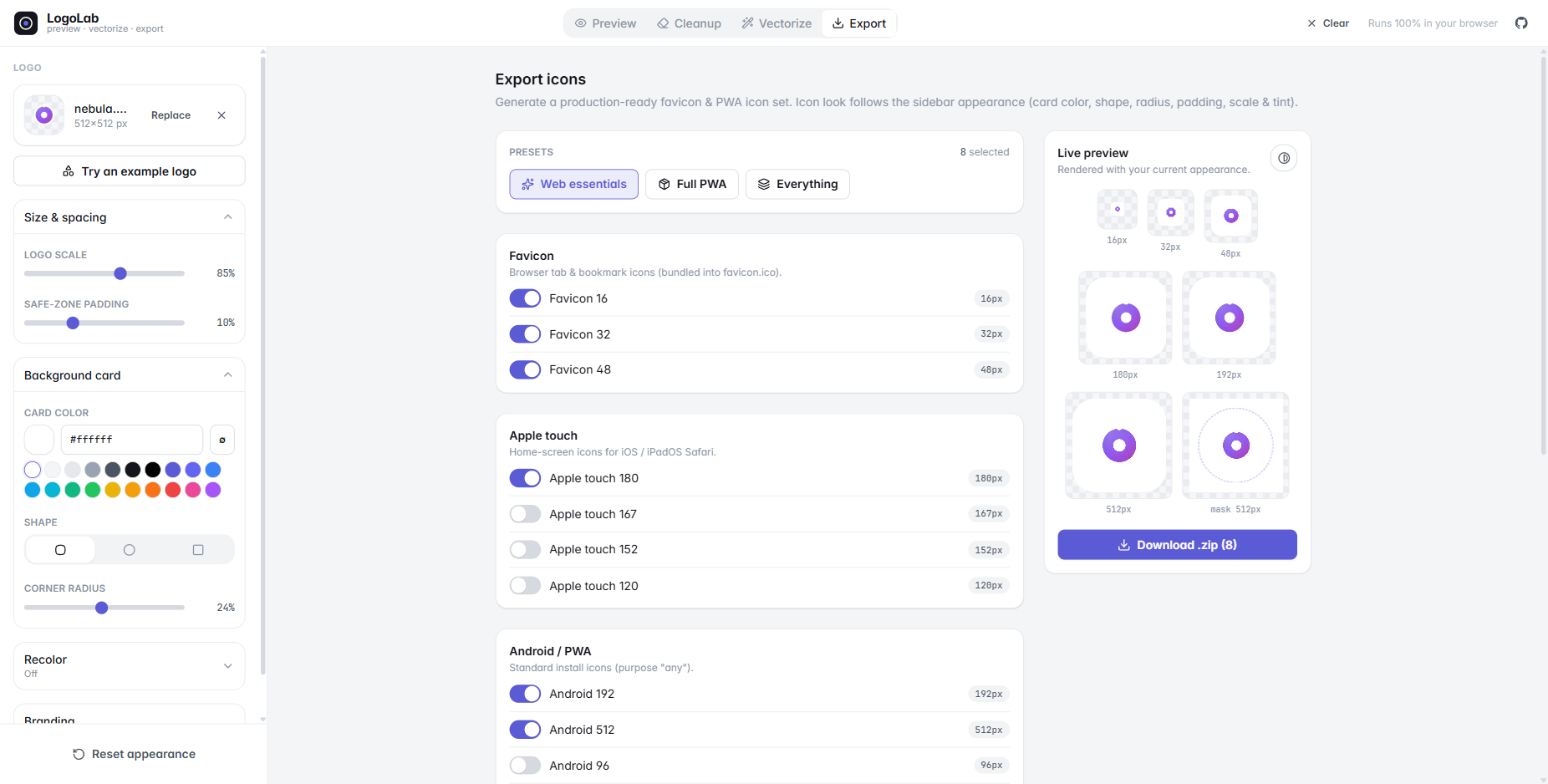Viewport: 1548px width, 784px height.
Task: Select square card shape
Action: (198, 550)
